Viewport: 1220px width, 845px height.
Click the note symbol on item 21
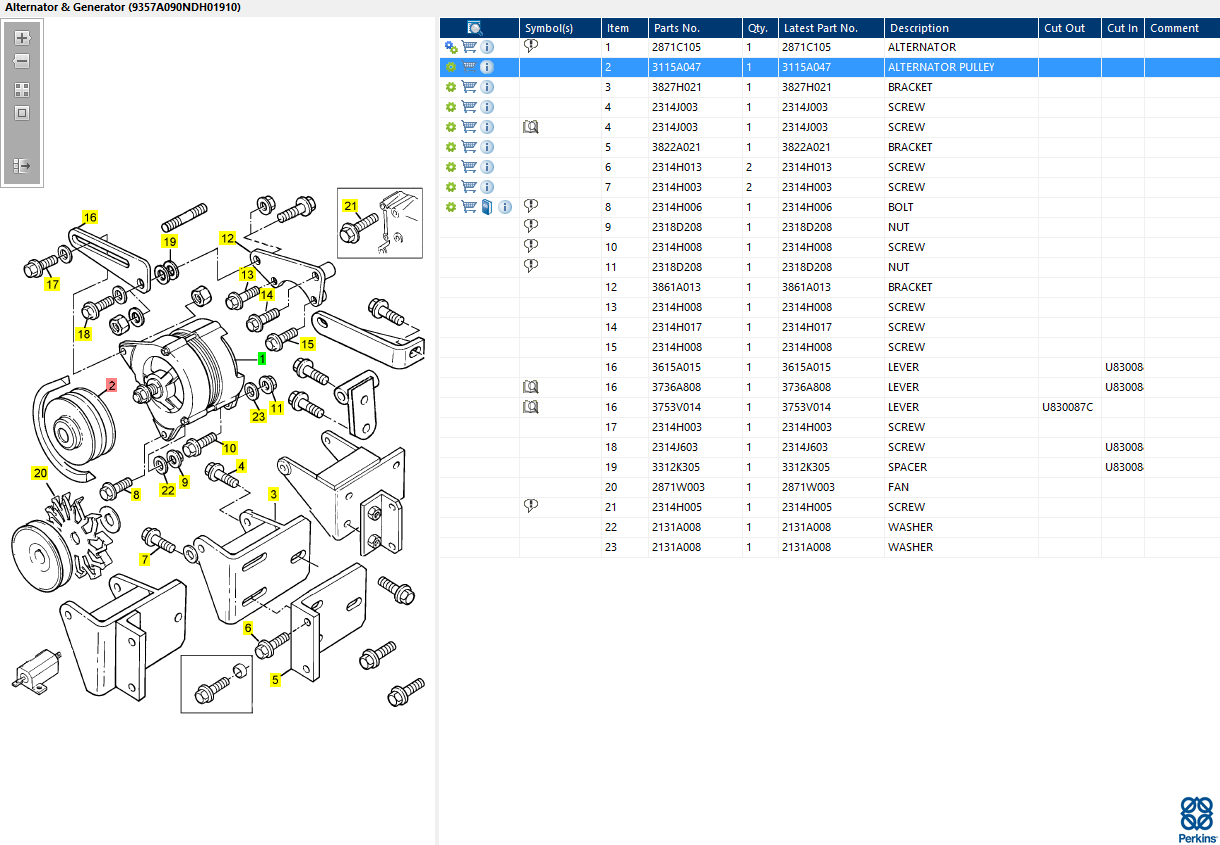[x=531, y=507]
